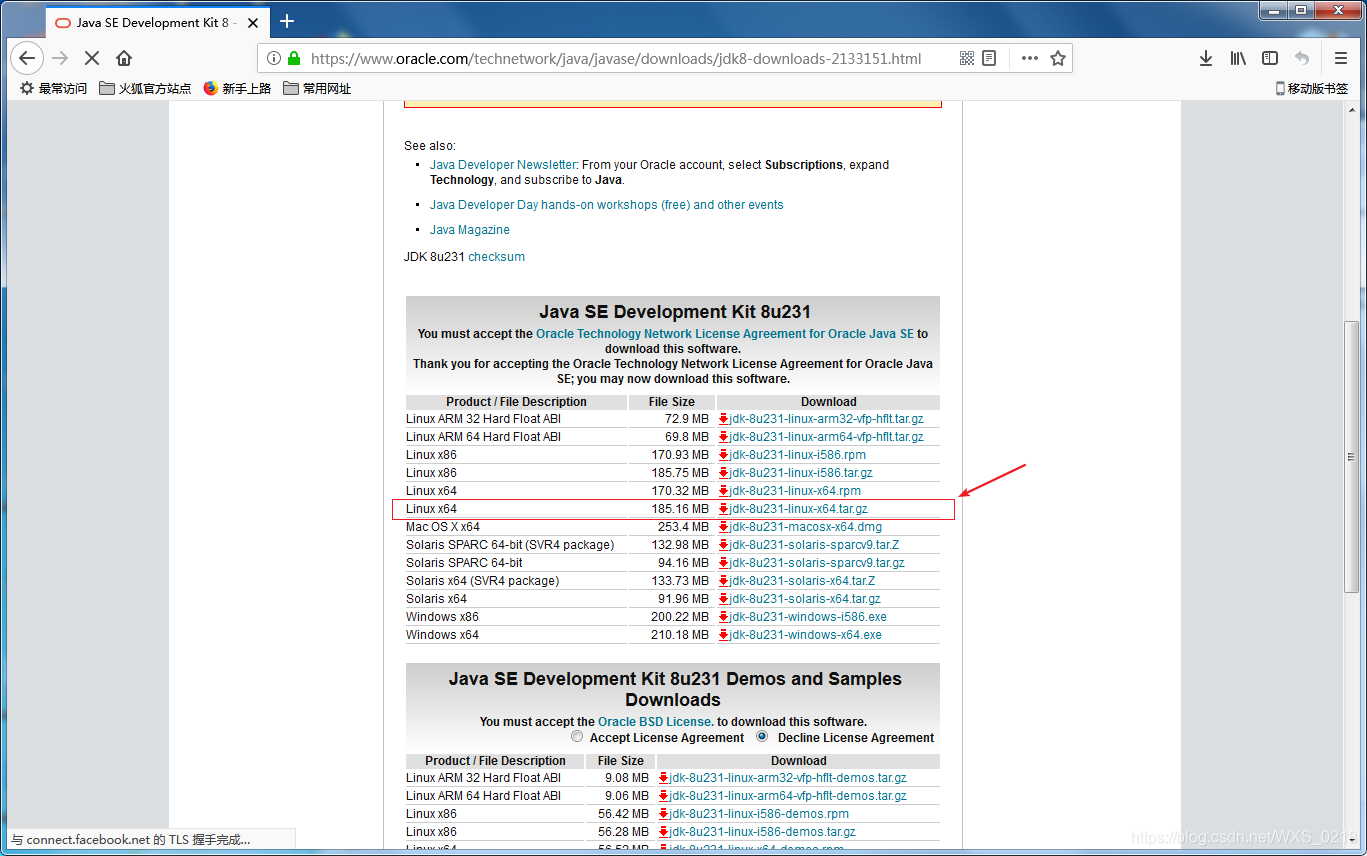The width and height of the screenshot is (1367, 856).
Task: Download jdk-8u231-windows-i586.exe
Action: (808, 617)
